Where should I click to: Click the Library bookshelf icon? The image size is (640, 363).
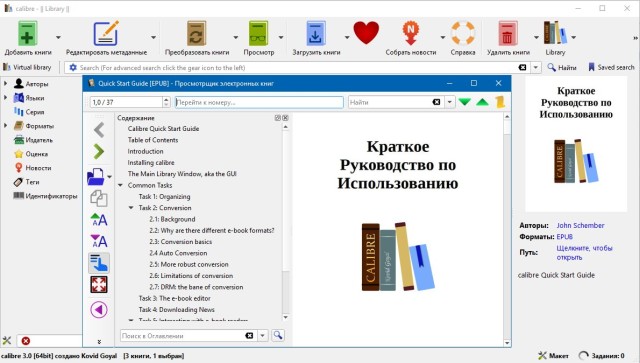click(555, 33)
